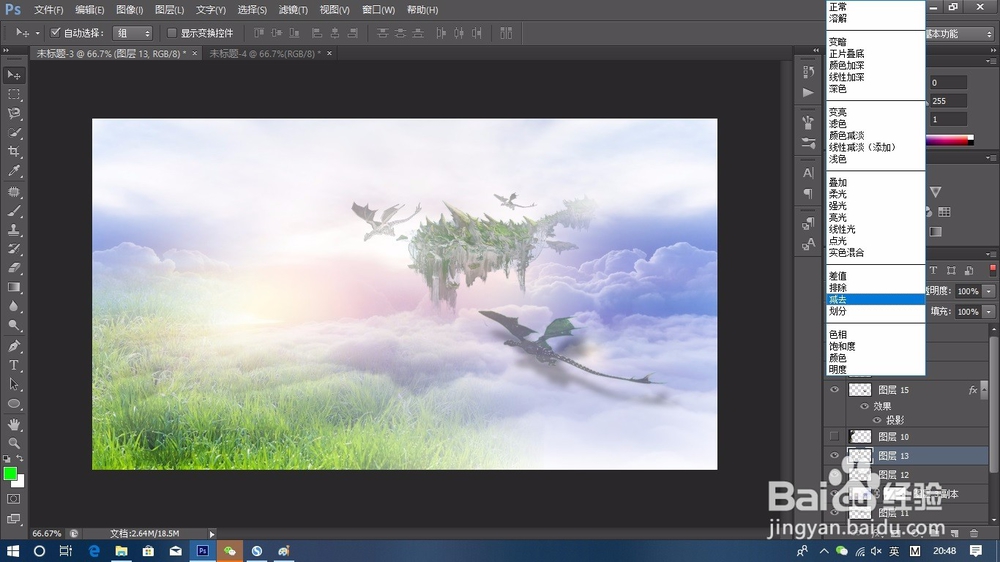
Task: Click the background white color swatch
Action: [x=19, y=482]
